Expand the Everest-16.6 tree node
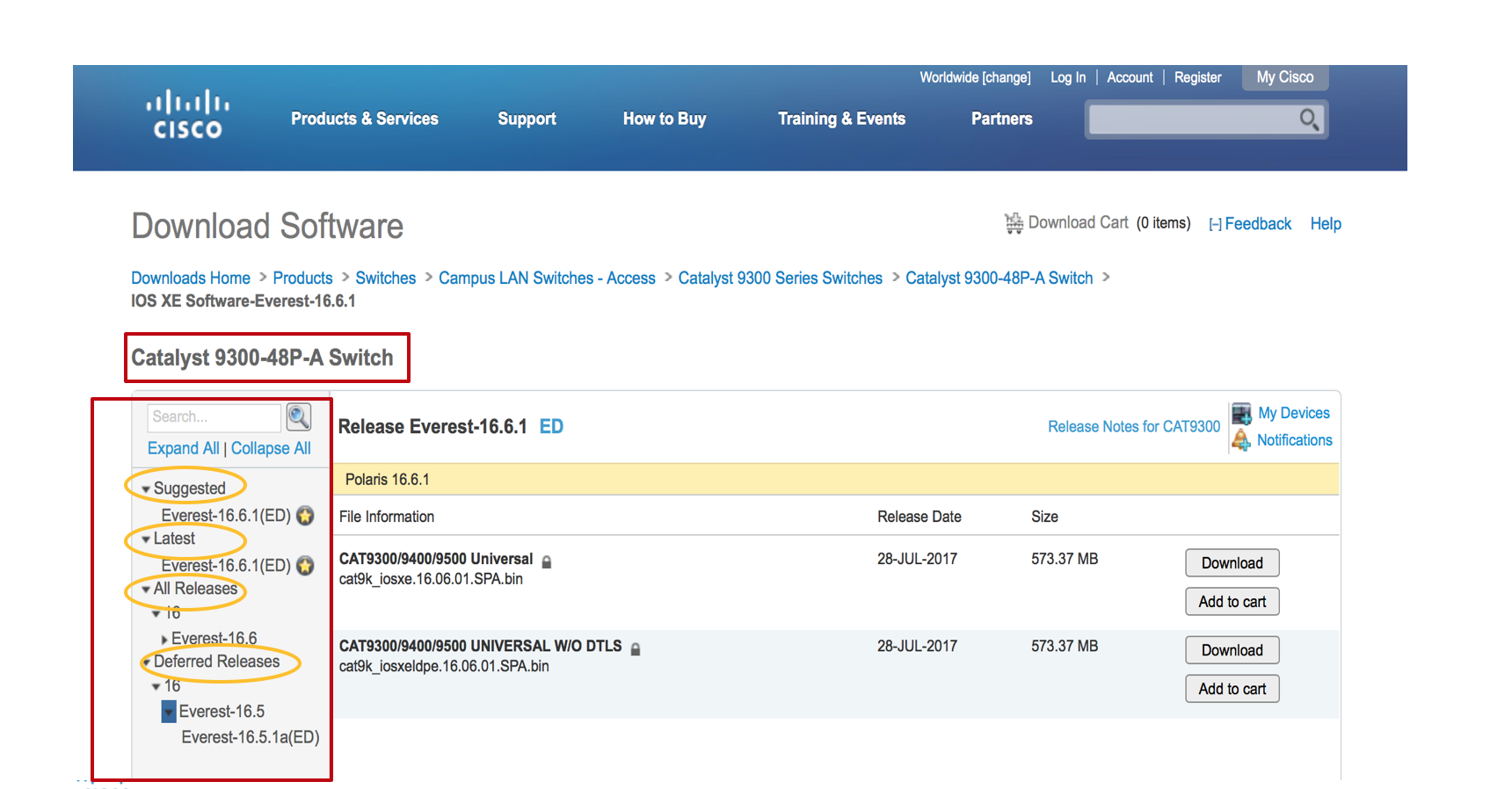1512x789 pixels. click(164, 640)
